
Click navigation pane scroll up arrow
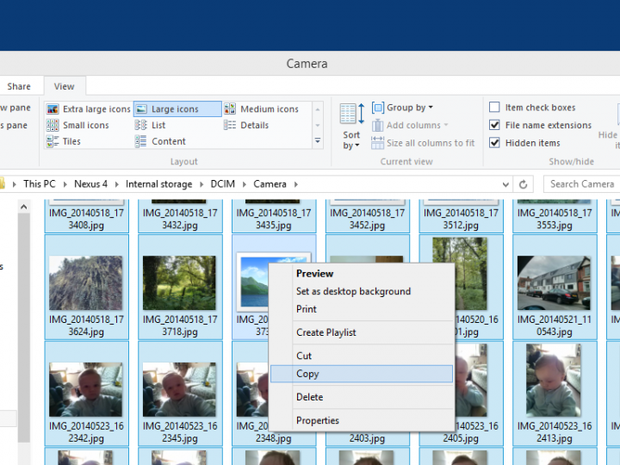[x=24, y=207]
